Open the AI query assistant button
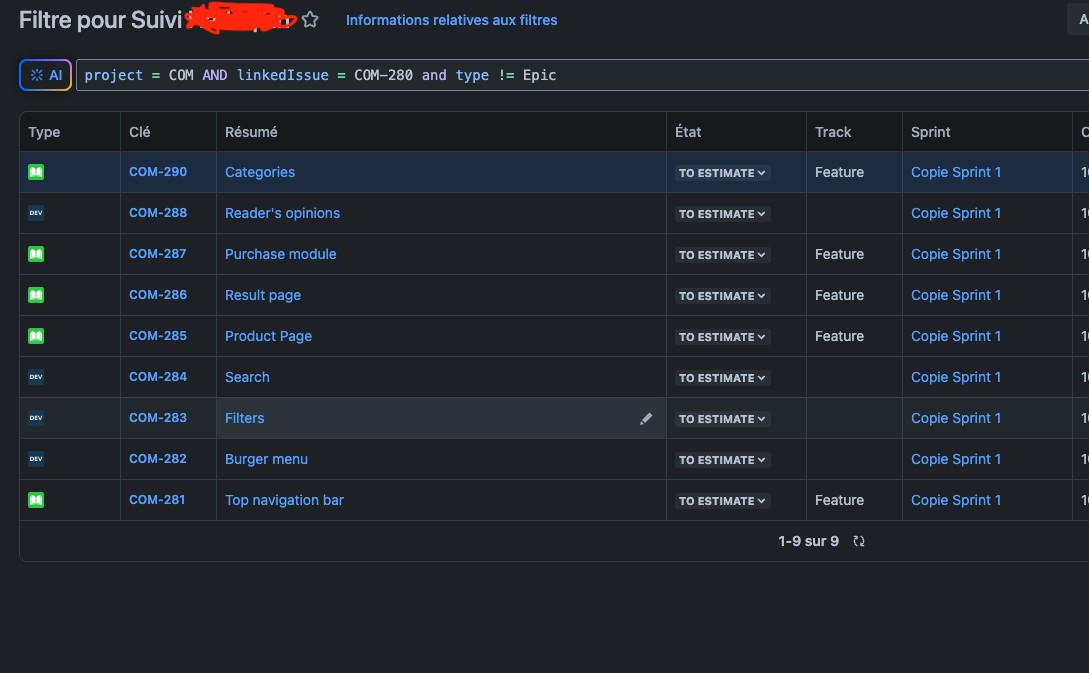The image size is (1089, 673). (x=46, y=75)
